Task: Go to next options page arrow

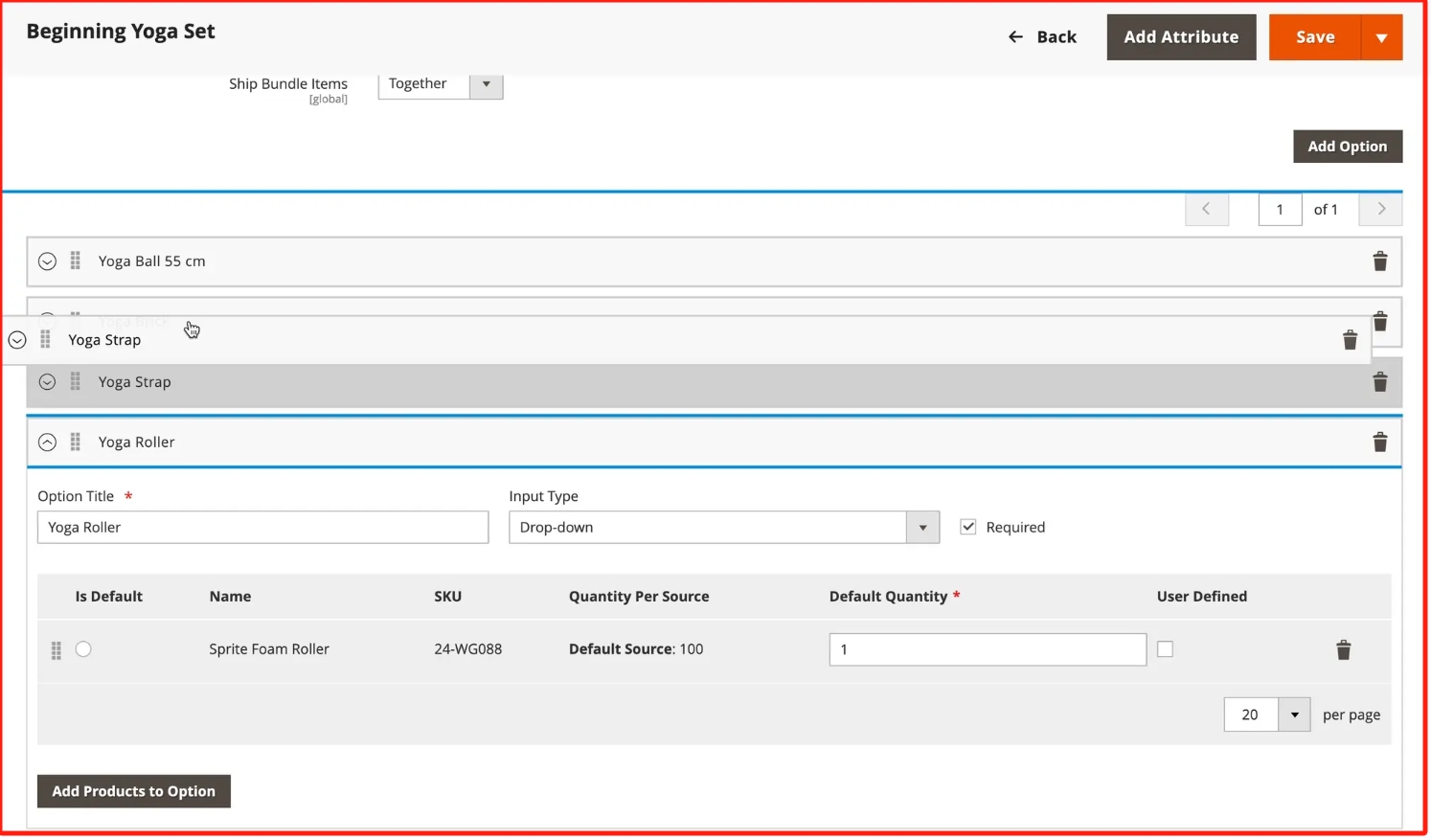Action: (1380, 209)
